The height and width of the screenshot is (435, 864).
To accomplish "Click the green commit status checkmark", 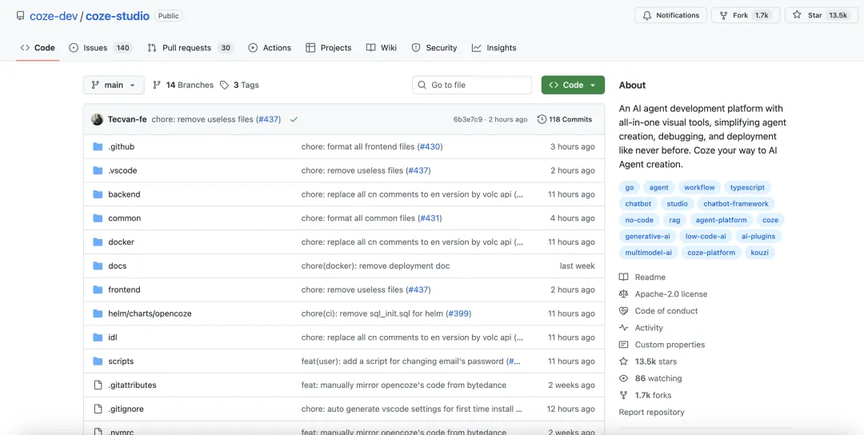I will (294, 119).
